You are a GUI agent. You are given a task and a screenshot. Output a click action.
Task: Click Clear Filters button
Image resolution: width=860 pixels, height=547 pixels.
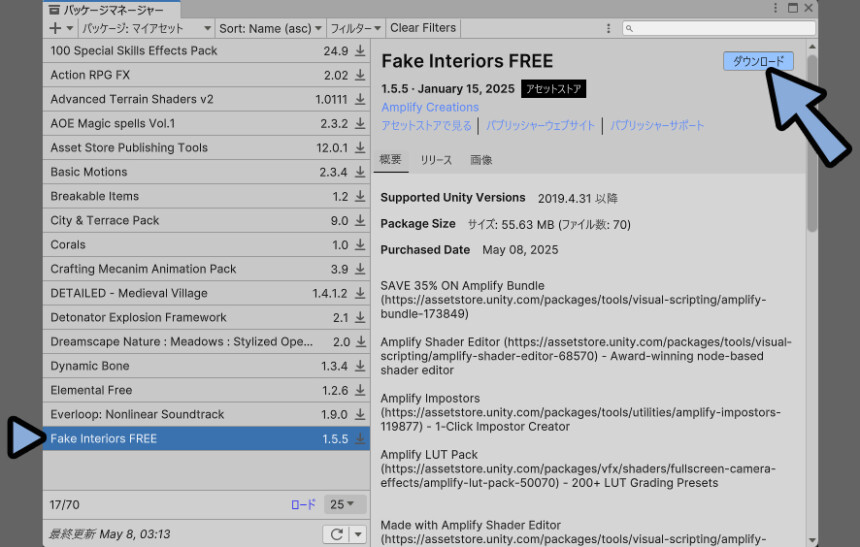(x=423, y=28)
